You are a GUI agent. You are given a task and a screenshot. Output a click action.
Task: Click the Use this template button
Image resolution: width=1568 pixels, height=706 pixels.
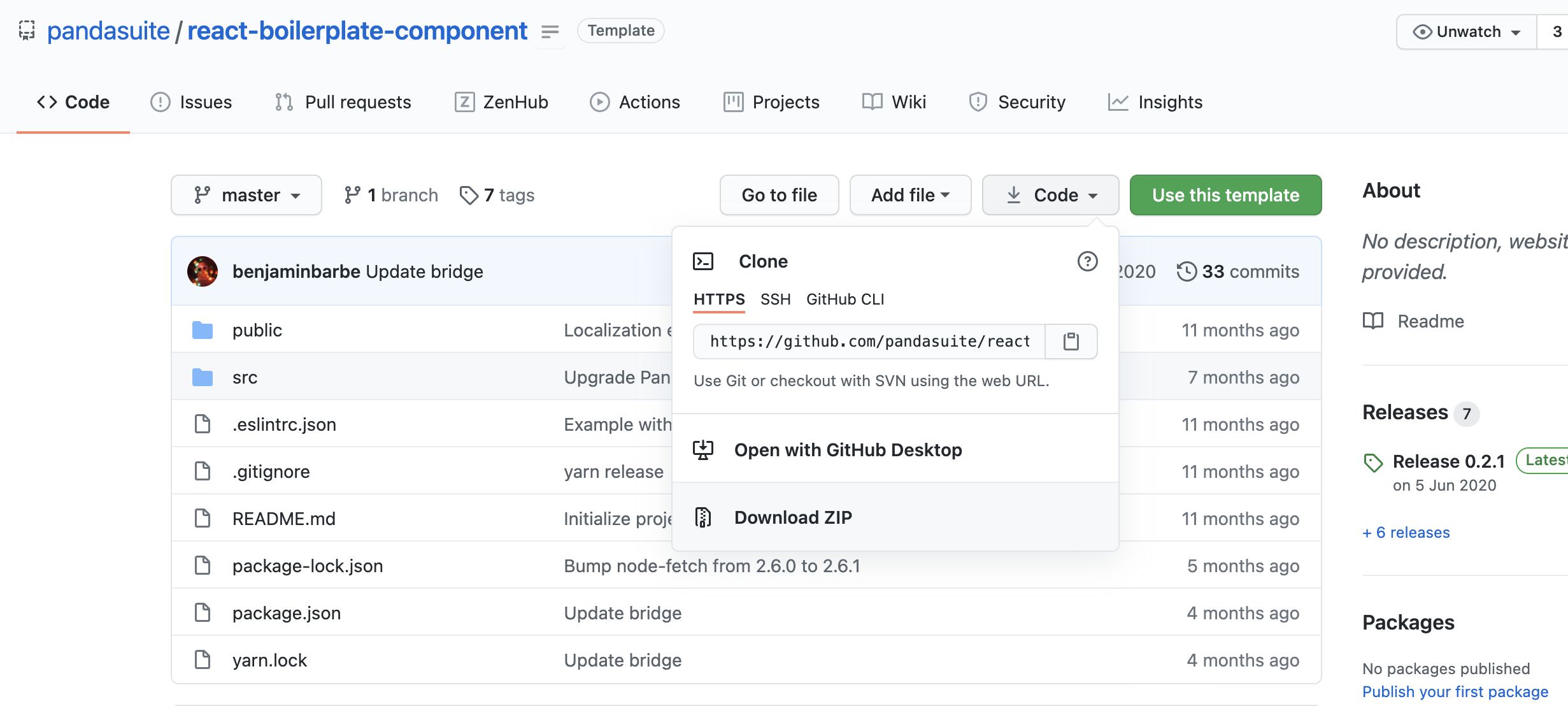[x=1225, y=195]
